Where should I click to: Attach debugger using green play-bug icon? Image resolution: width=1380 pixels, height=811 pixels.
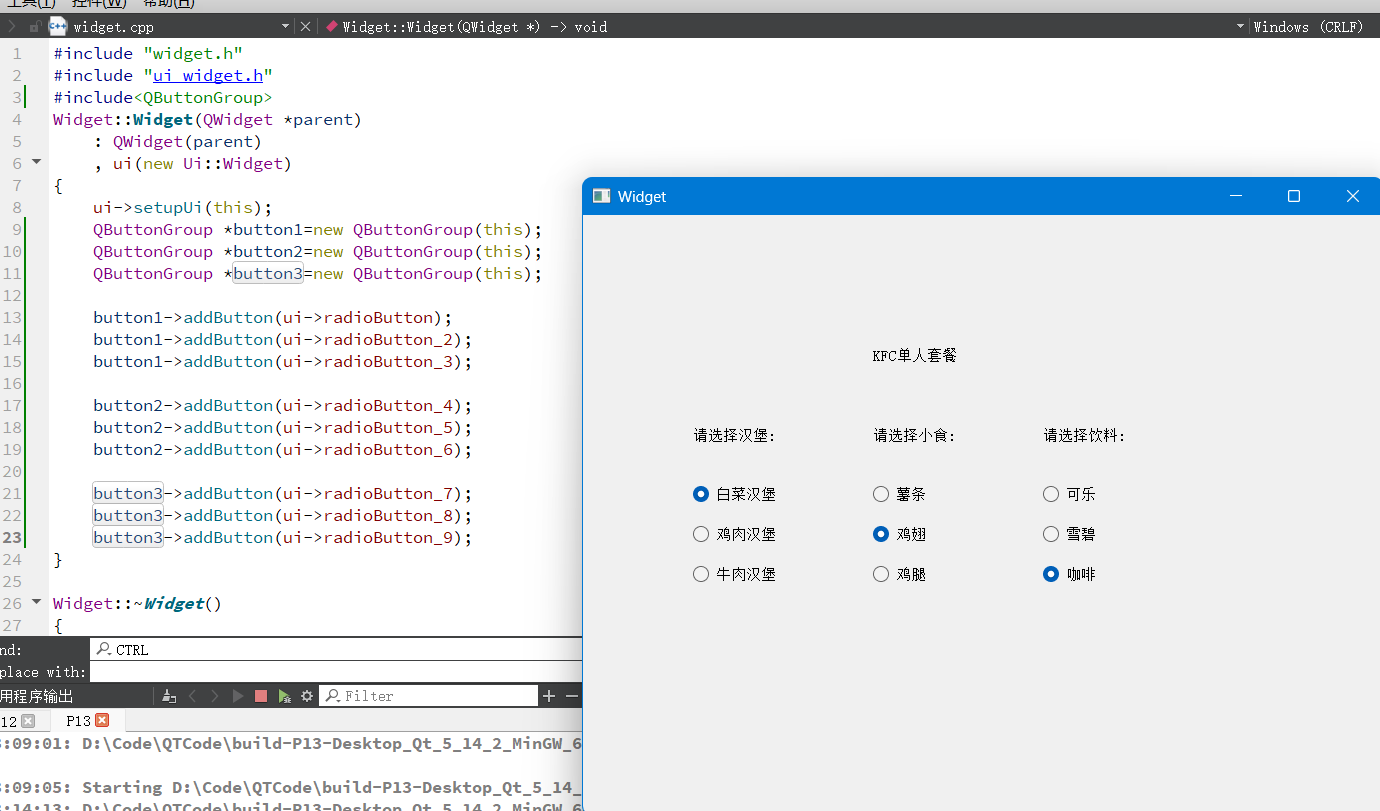pos(285,696)
